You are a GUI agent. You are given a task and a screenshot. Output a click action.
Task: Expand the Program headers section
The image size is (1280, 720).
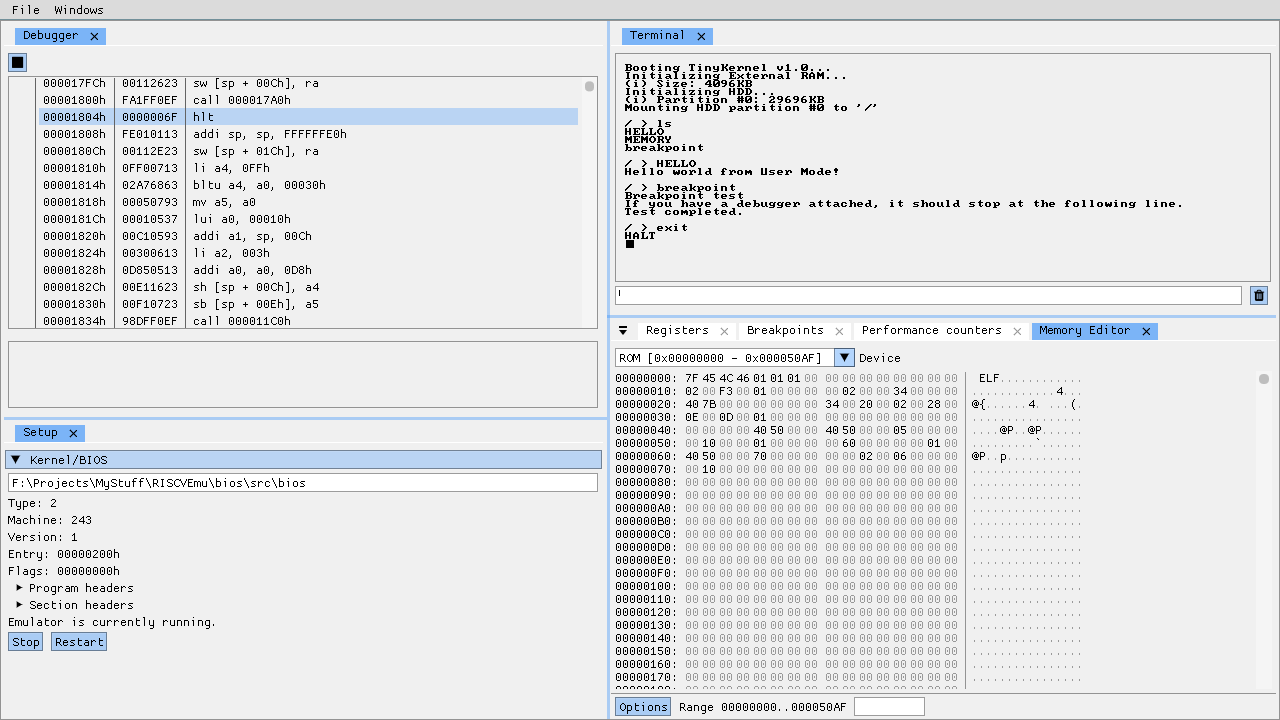[19, 588]
